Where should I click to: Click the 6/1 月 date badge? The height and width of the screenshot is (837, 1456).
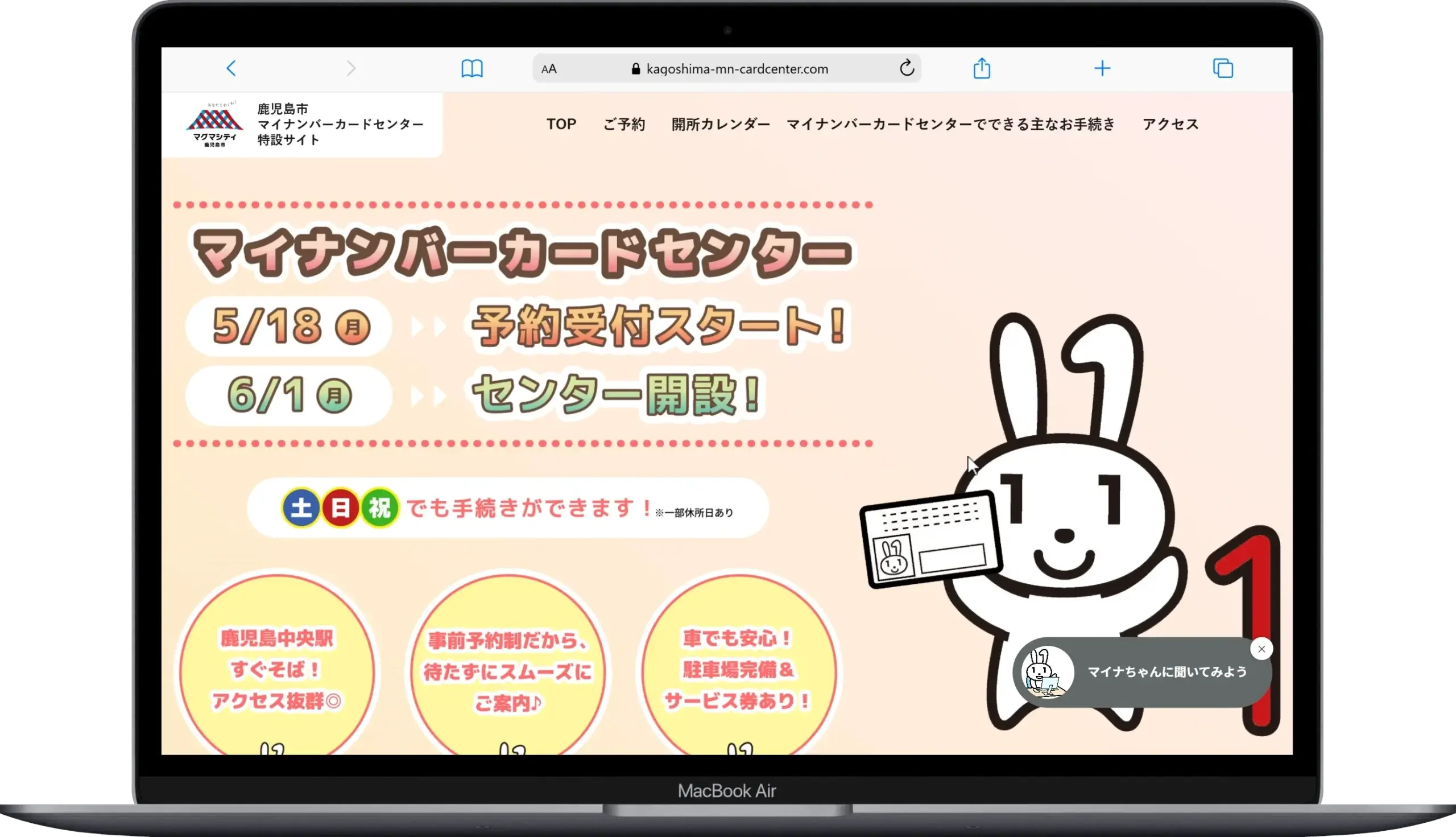(289, 395)
